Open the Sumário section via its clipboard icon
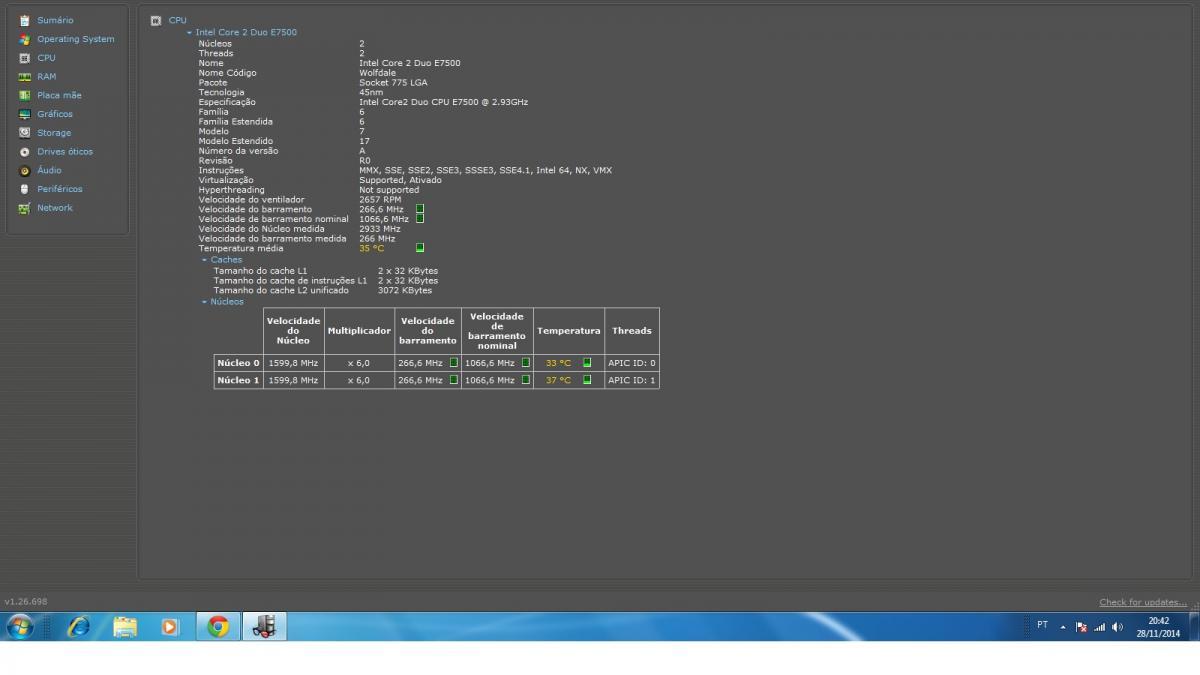This screenshot has height=675, width=1200. tap(25, 20)
